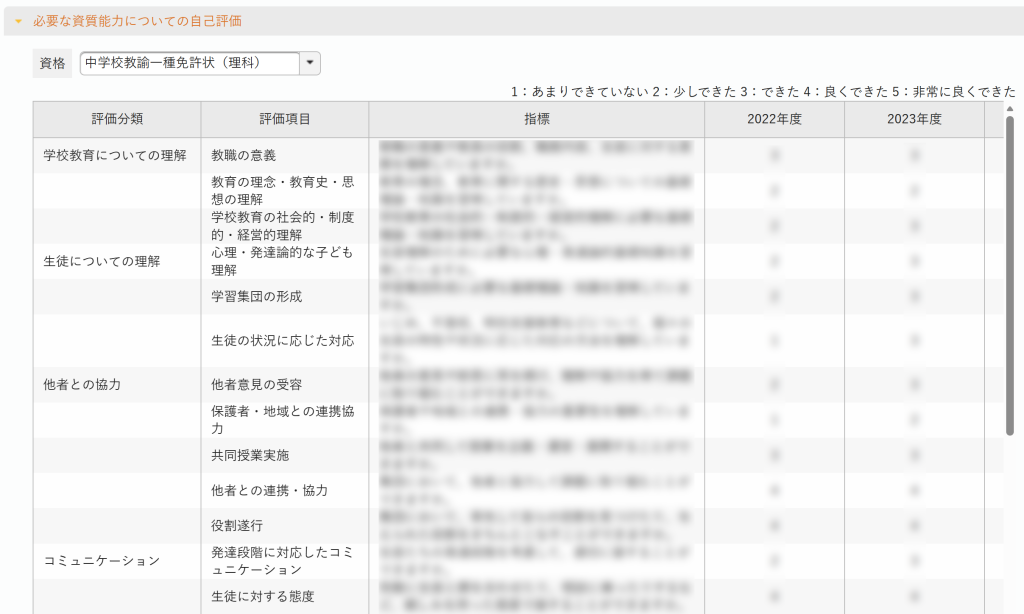The image size is (1024, 614).
Task: Click the vertical scrollbar thumb of the table
Action: [x=1010, y=275]
